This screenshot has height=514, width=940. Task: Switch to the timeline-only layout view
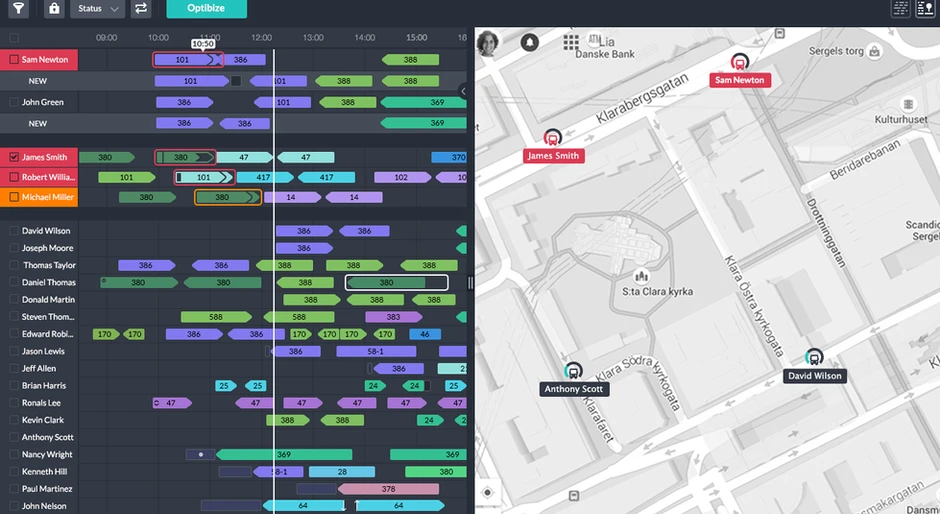tap(901, 8)
